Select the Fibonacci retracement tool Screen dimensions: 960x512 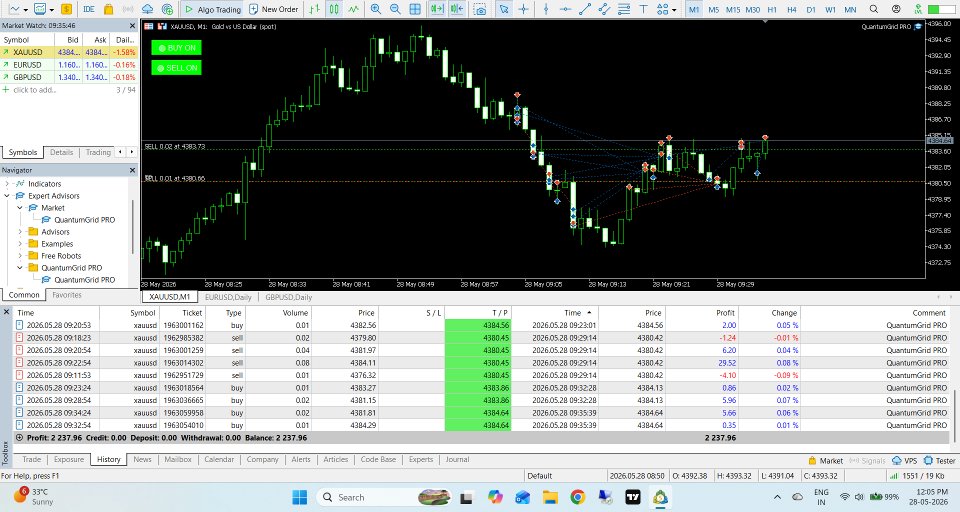click(624, 9)
